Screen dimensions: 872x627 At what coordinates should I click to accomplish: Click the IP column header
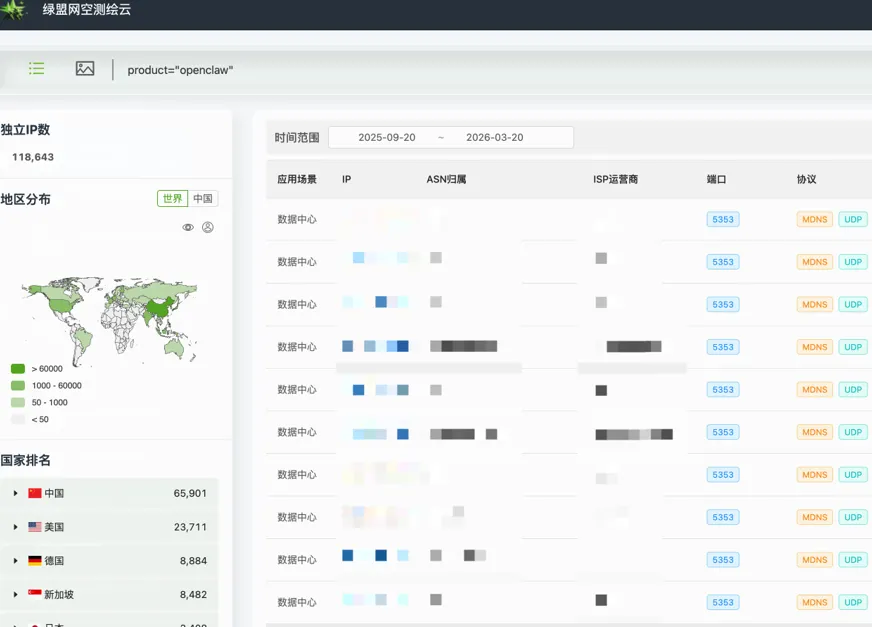346,179
